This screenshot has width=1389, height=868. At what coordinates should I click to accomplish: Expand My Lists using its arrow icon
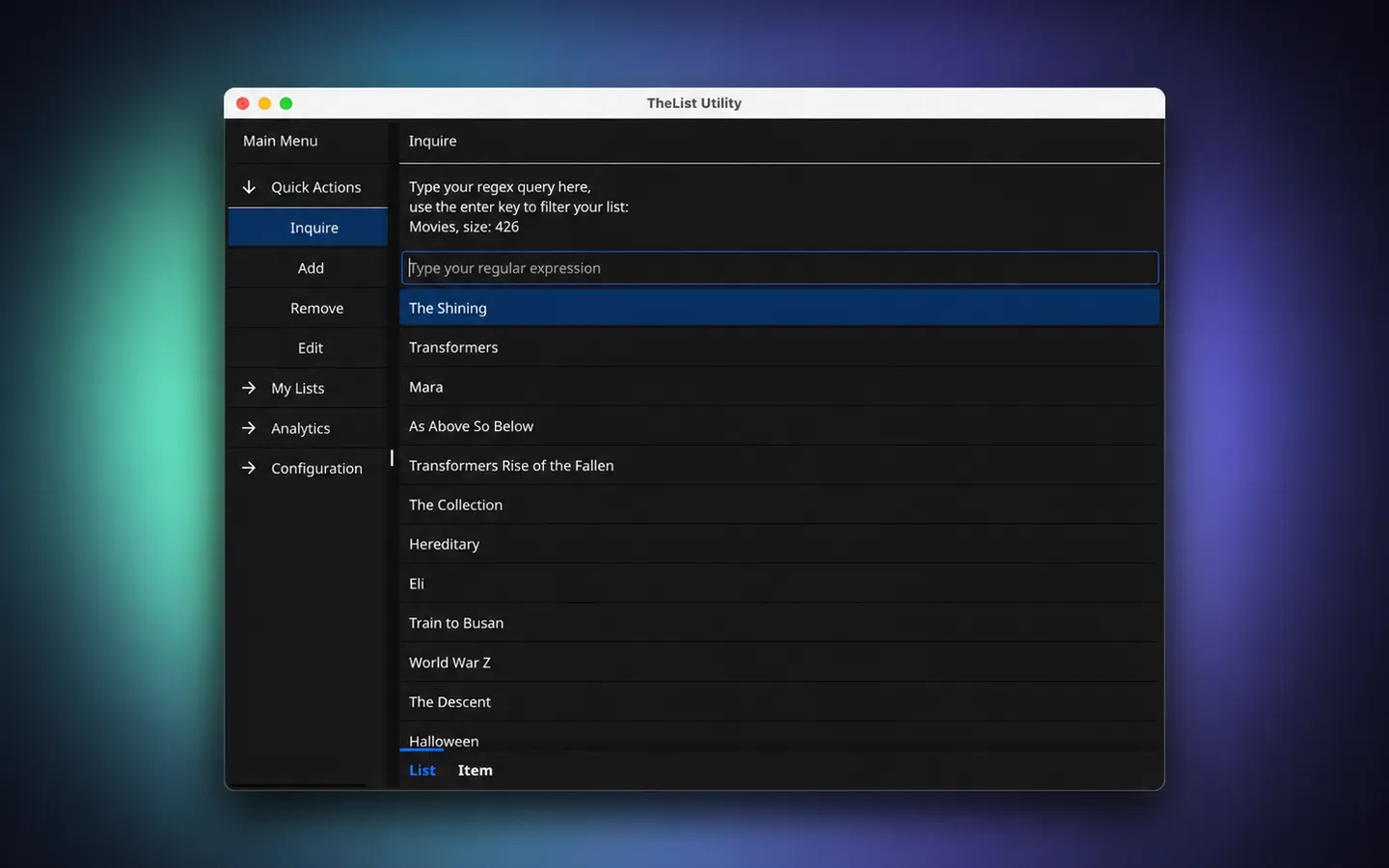coord(249,388)
